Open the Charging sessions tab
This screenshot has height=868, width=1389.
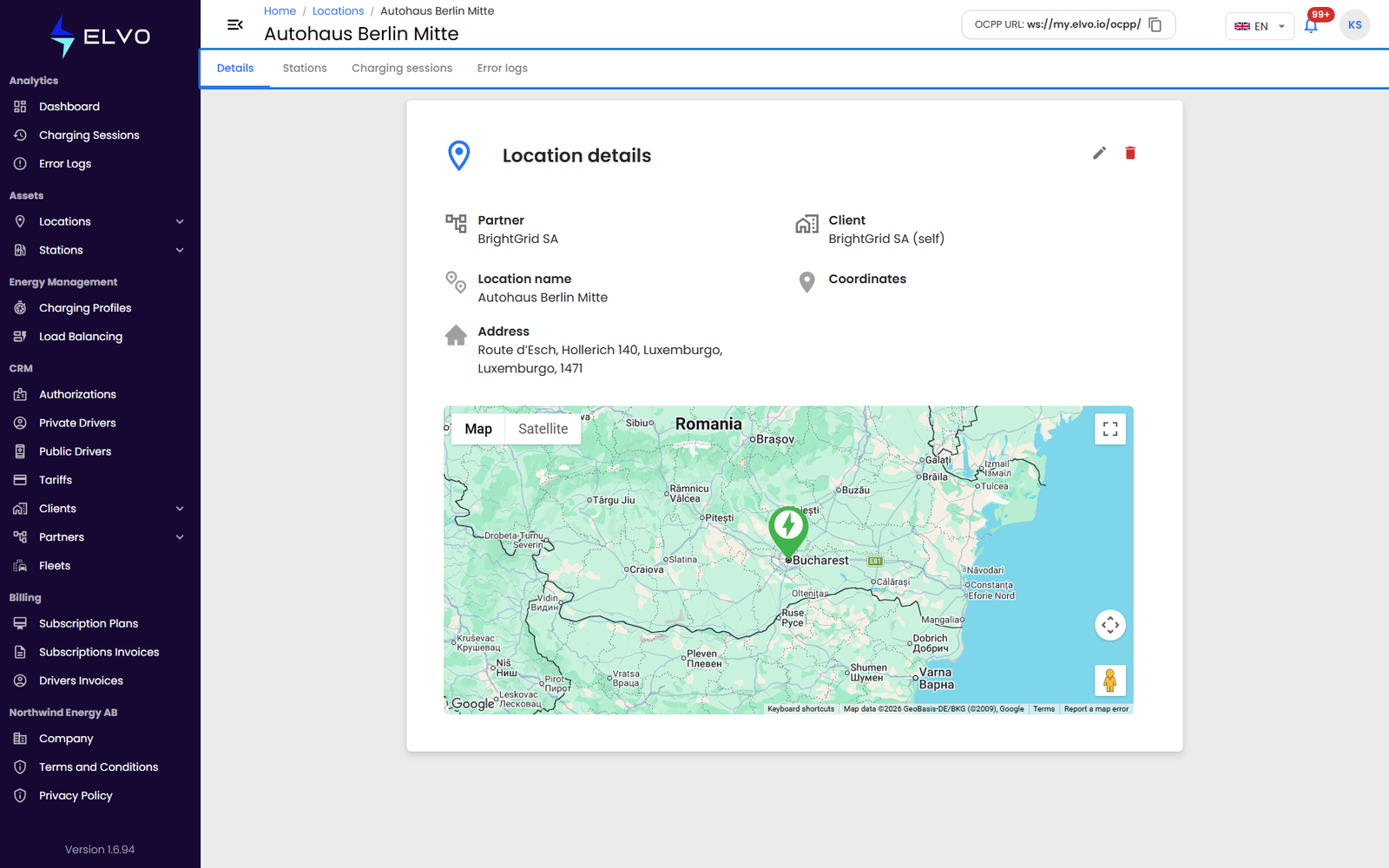[x=402, y=68]
